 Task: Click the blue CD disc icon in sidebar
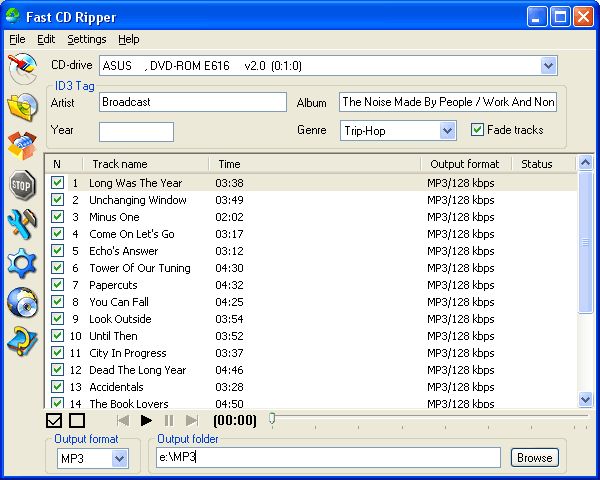click(x=22, y=302)
